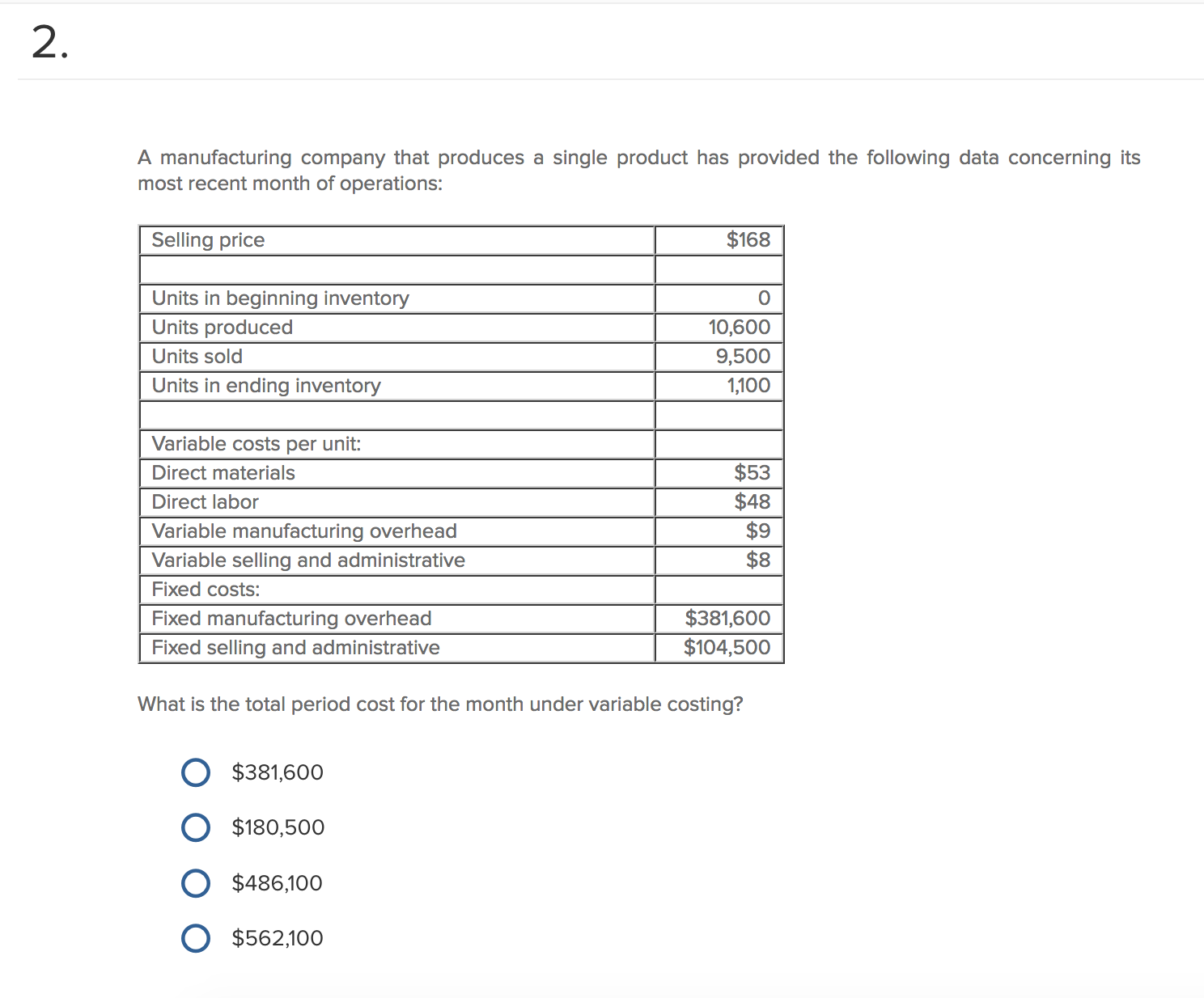Image resolution: width=1204 pixels, height=998 pixels.
Task: Click the Direct materials $53 cell
Action: [752, 472]
